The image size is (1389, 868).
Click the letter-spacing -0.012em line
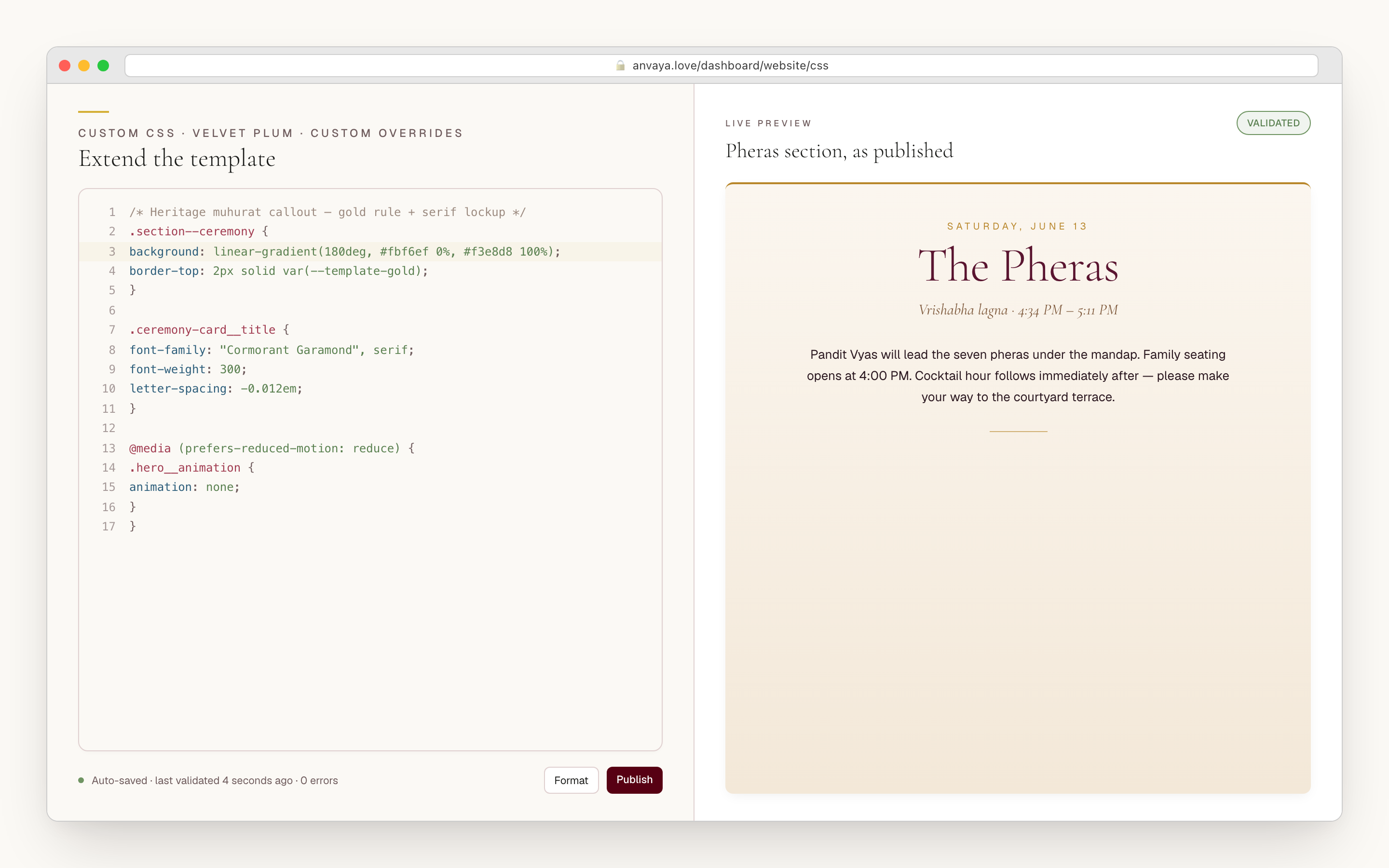pos(216,389)
